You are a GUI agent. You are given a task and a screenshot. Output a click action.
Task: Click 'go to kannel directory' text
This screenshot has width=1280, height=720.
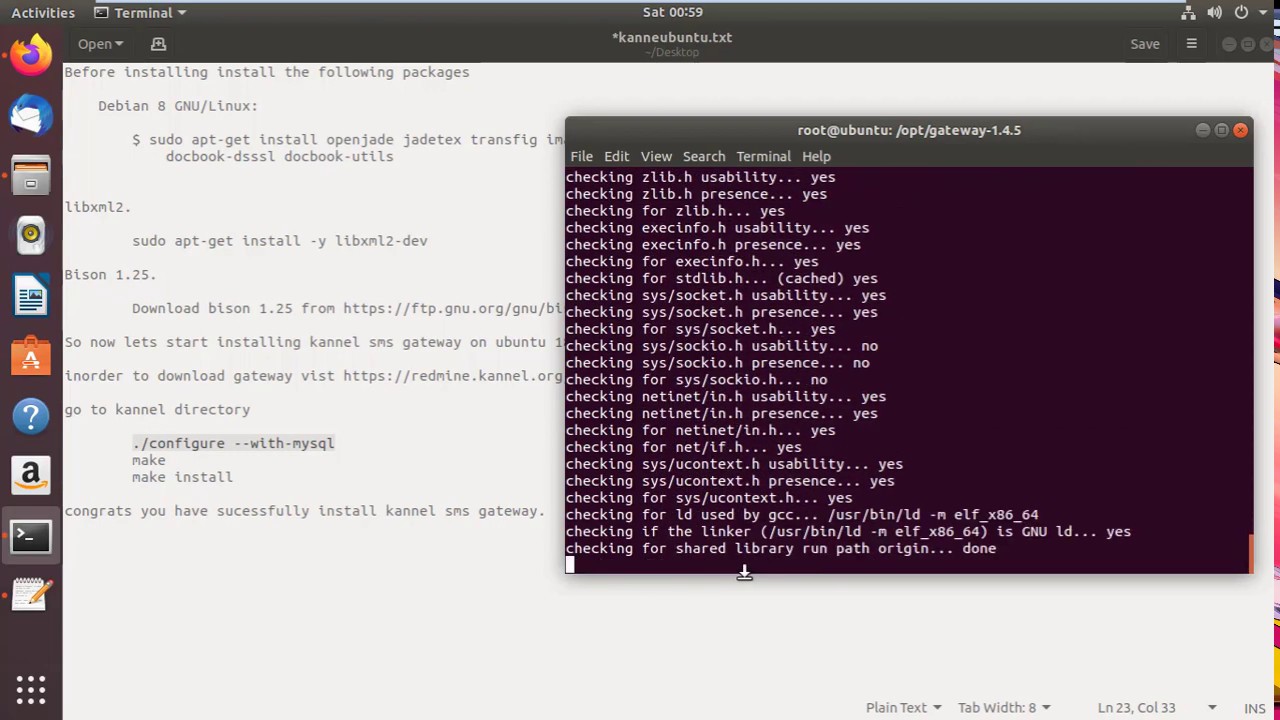[x=157, y=410]
